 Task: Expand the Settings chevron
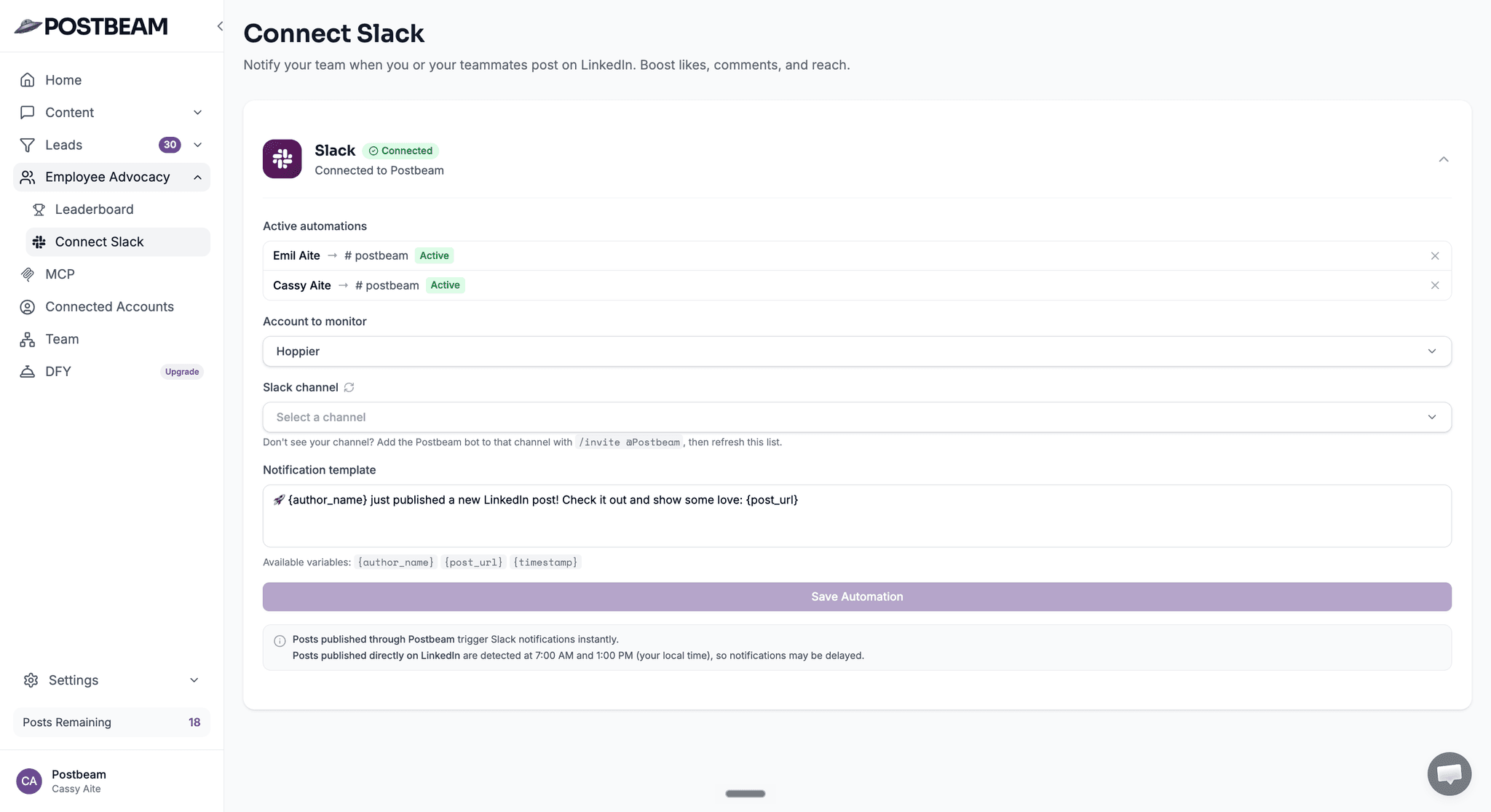(x=194, y=680)
